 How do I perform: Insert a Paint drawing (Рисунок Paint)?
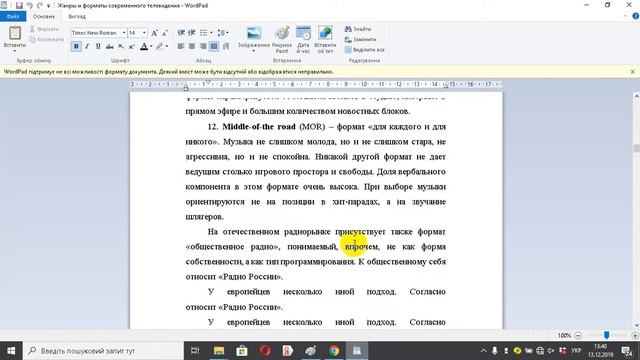pyautogui.click(x=282, y=39)
